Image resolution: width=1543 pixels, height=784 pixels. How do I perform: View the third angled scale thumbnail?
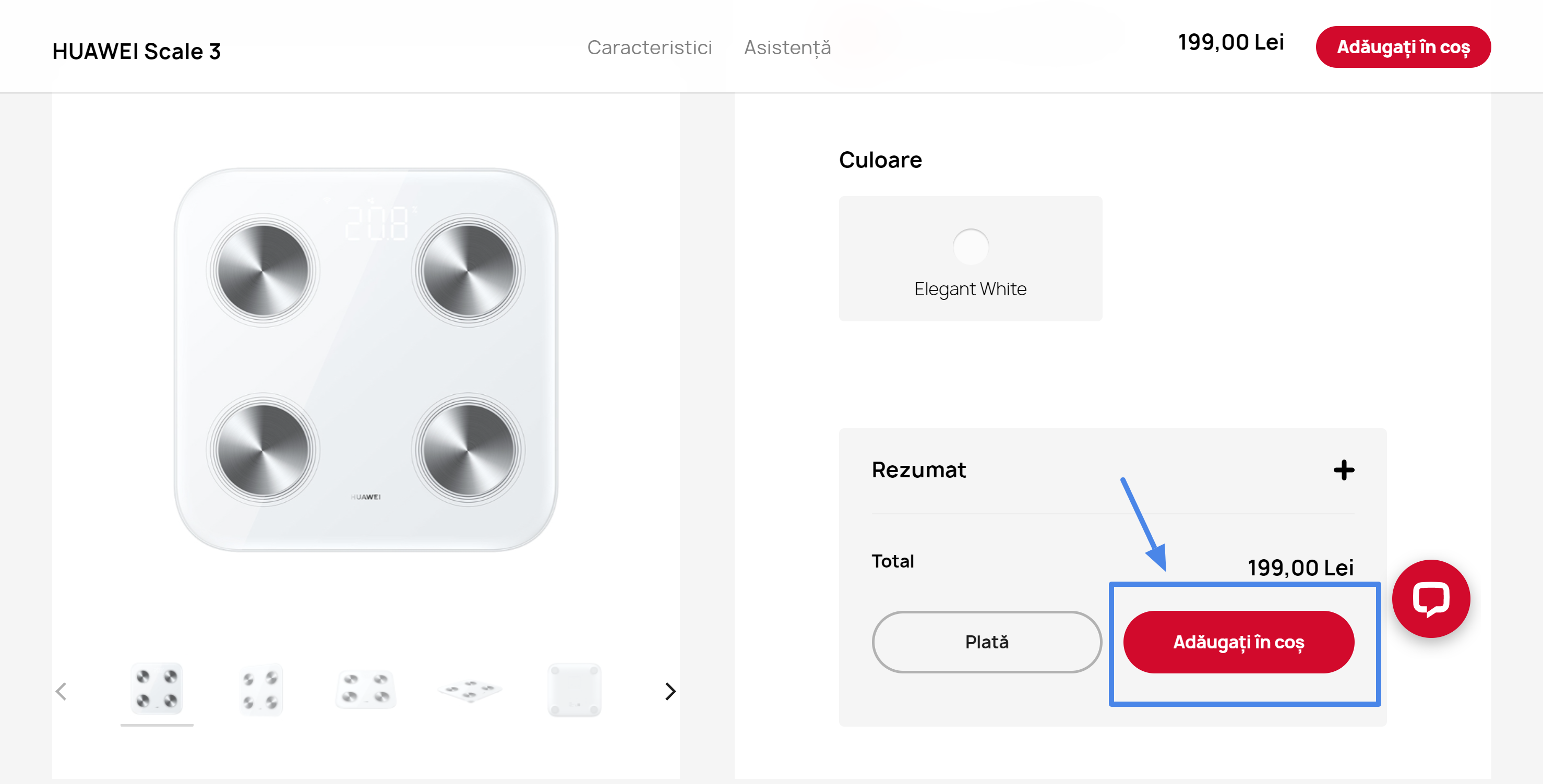point(365,690)
